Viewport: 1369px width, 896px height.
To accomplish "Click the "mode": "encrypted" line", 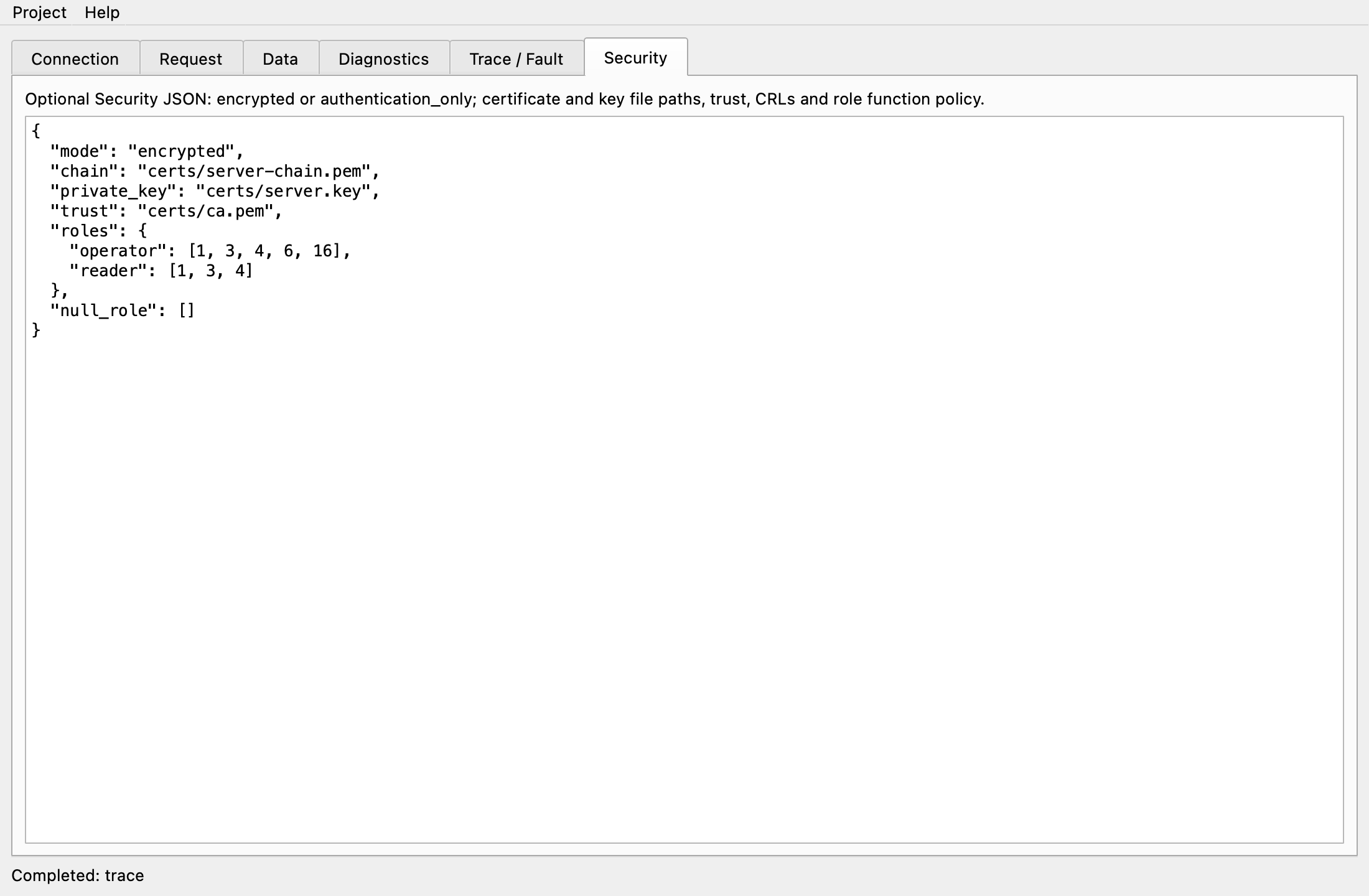I will click(x=147, y=151).
